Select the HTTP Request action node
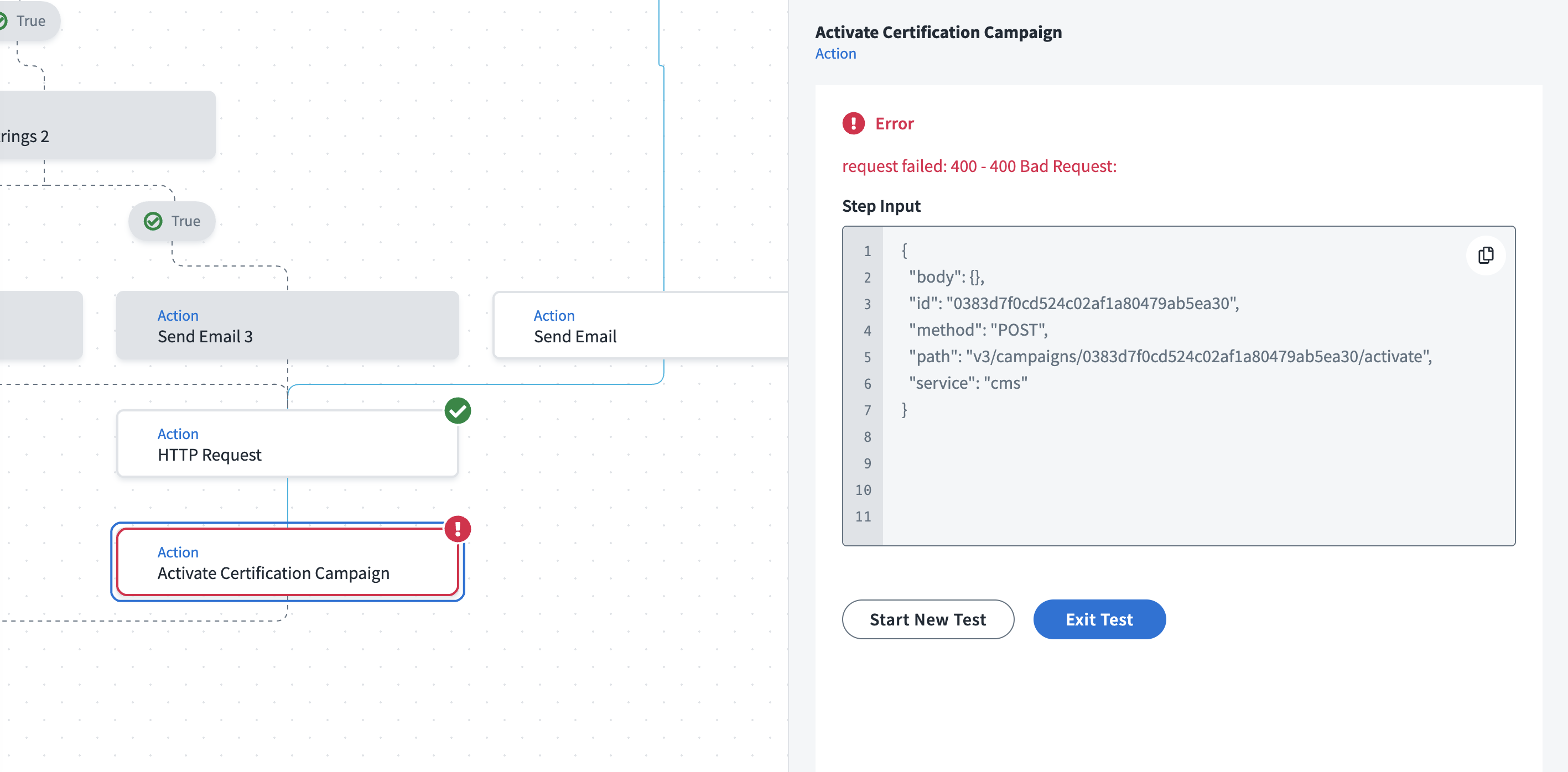 click(287, 444)
